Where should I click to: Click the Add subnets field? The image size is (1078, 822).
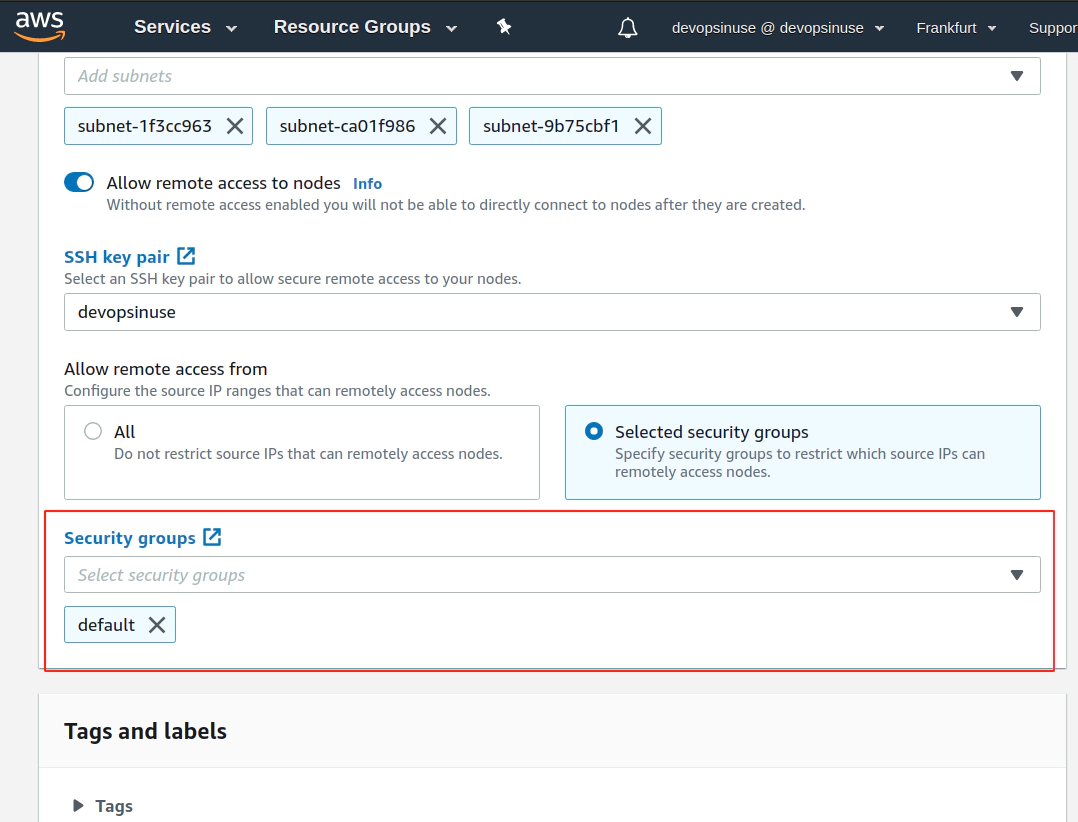(x=552, y=76)
